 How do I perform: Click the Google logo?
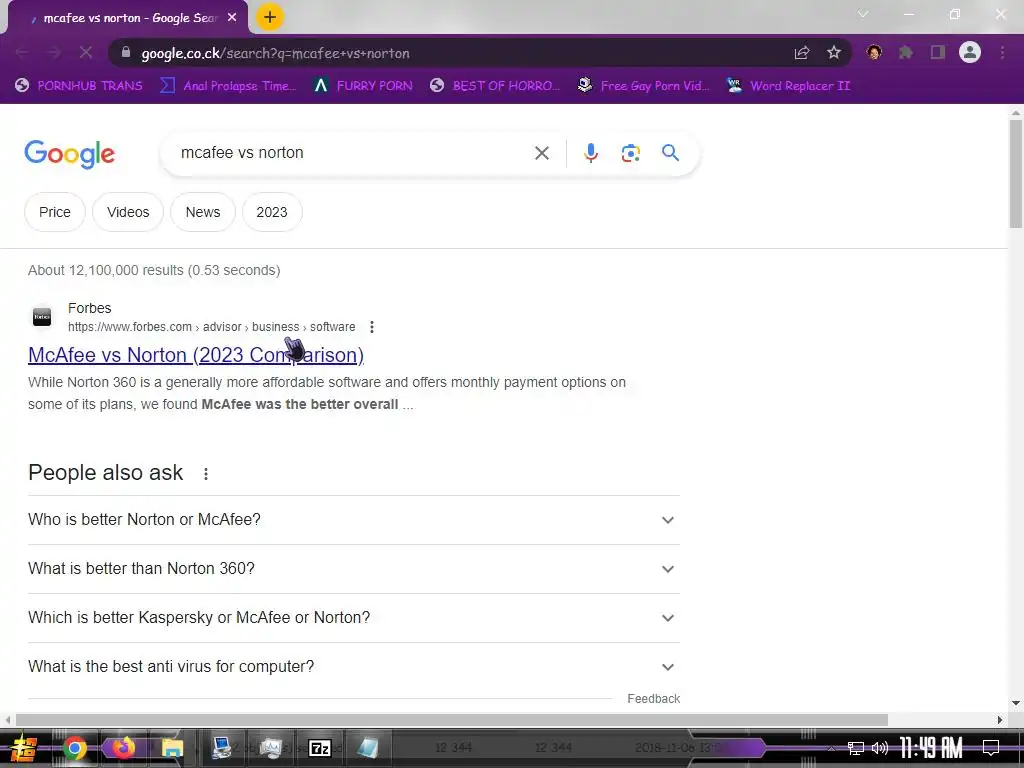click(x=70, y=154)
